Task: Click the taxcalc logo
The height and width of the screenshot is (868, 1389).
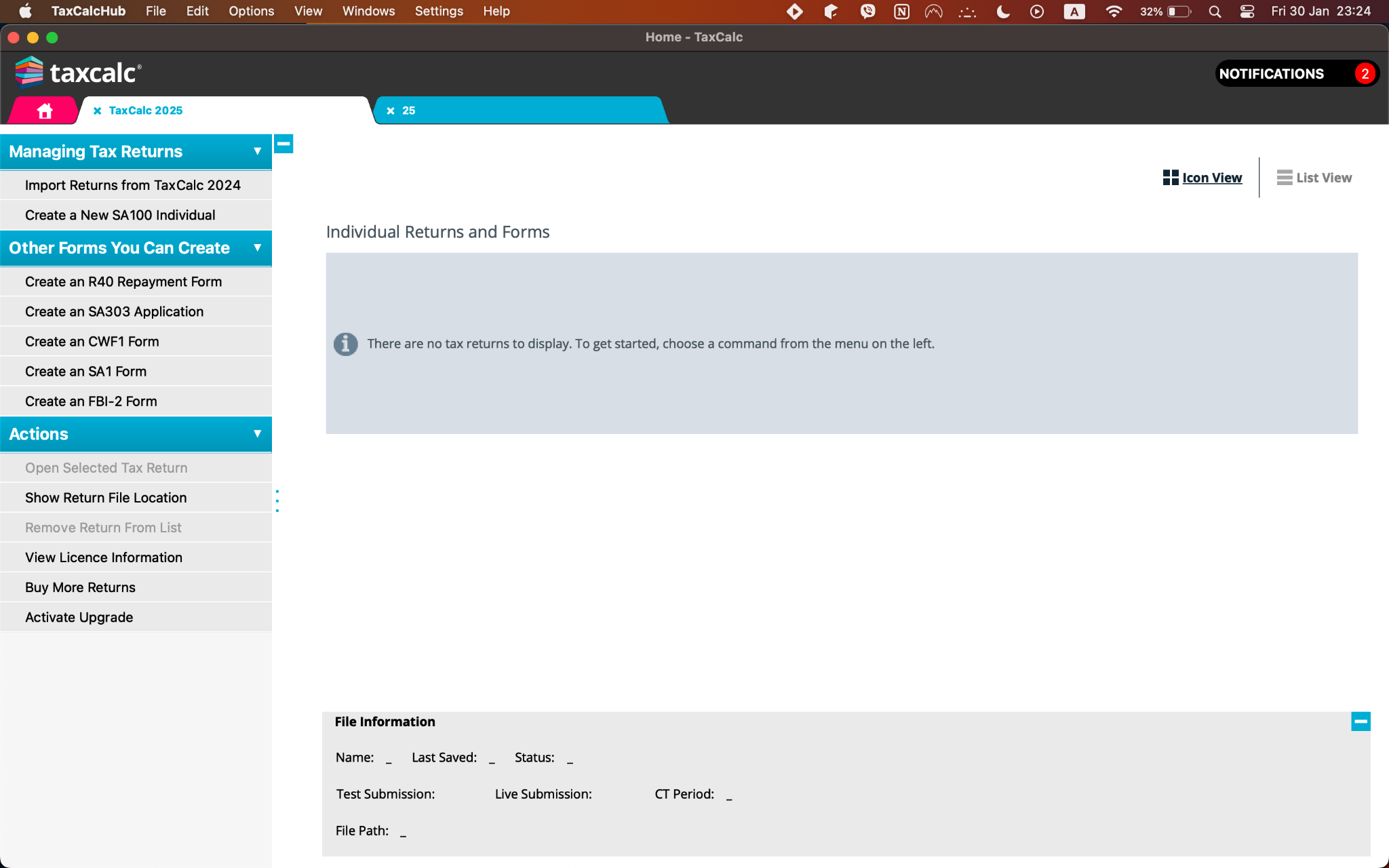Action: pyautogui.click(x=78, y=73)
